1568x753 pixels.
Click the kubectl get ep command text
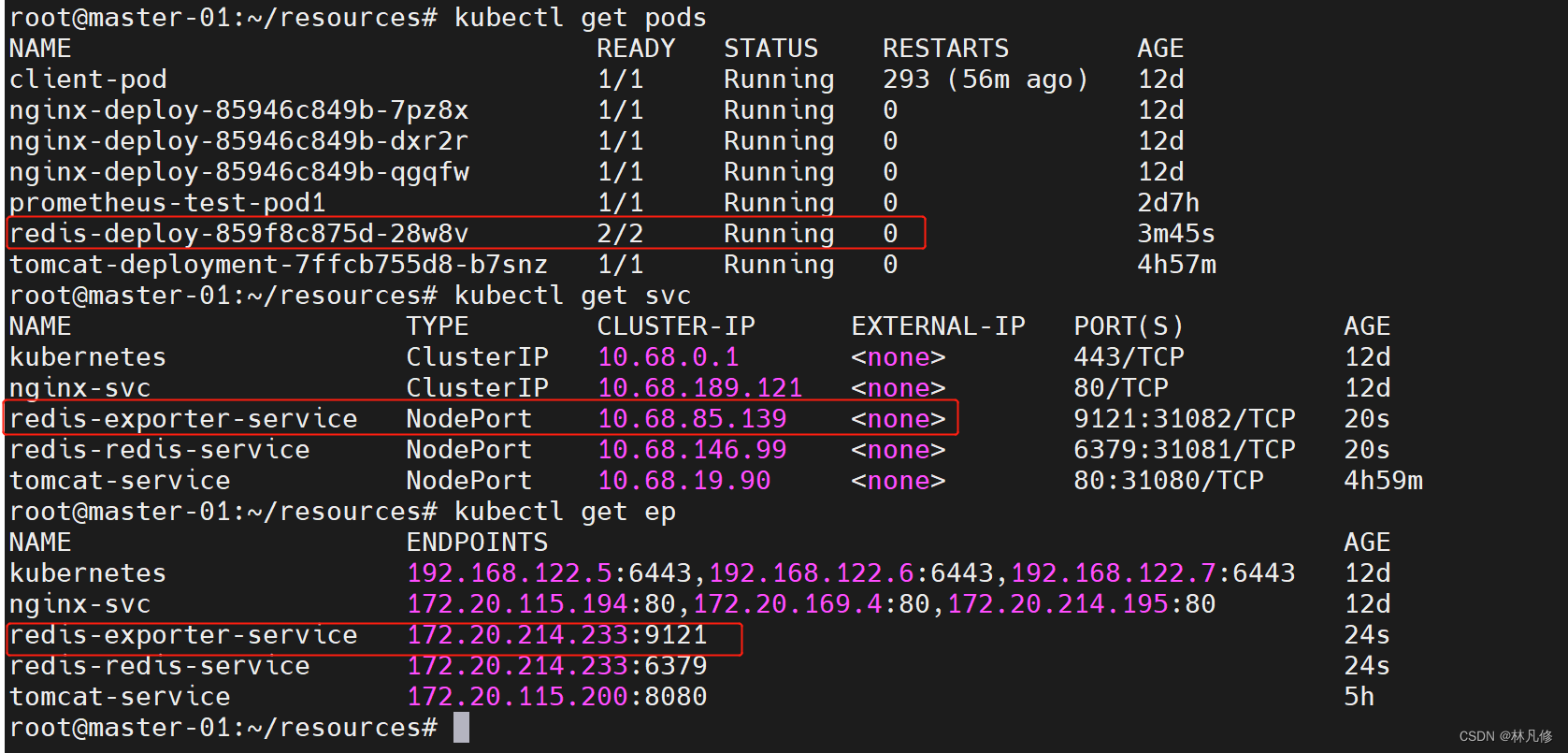(565, 512)
